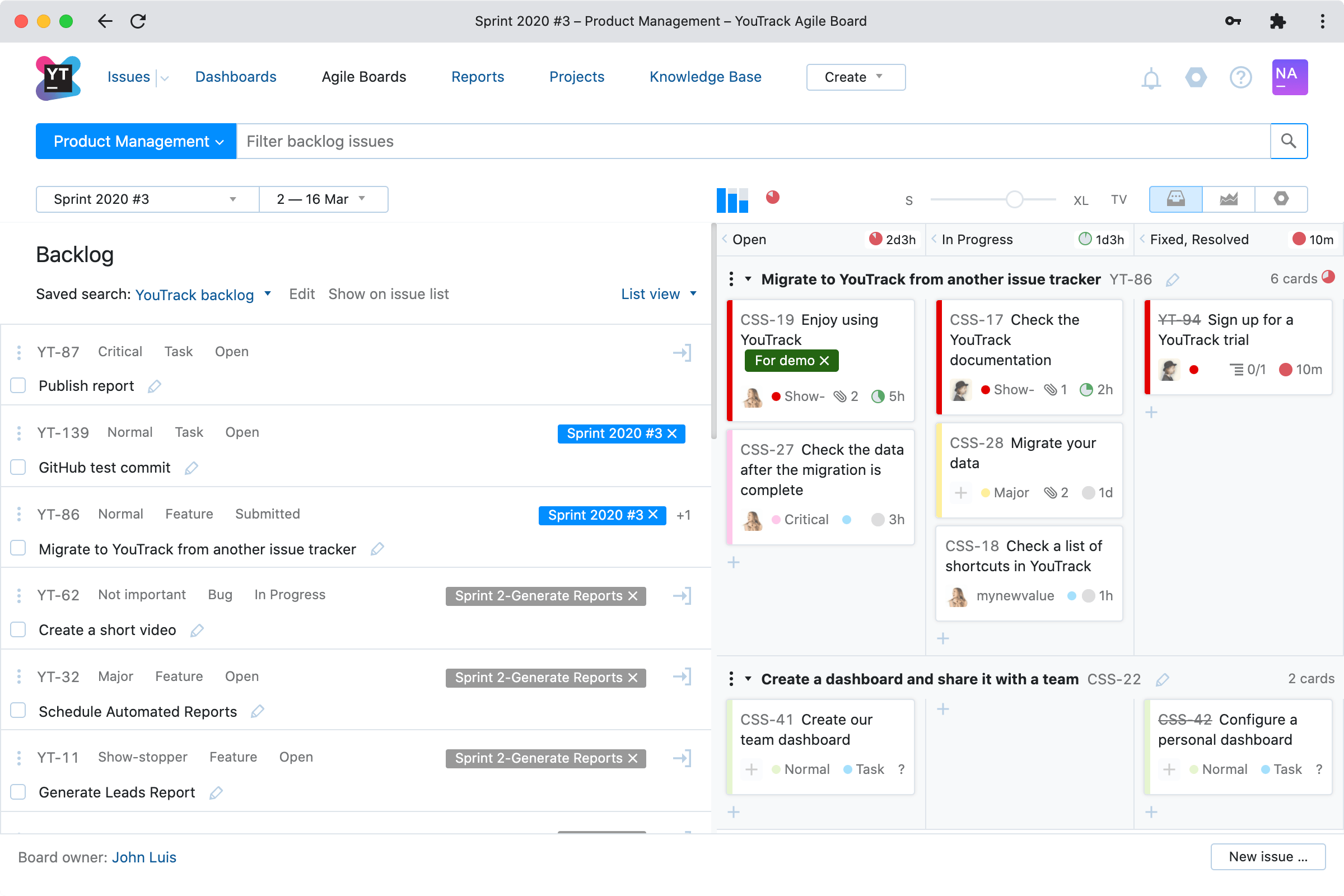Click Edit next to saved search
The height and width of the screenshot is (896, 1344).
pos(302,295)
